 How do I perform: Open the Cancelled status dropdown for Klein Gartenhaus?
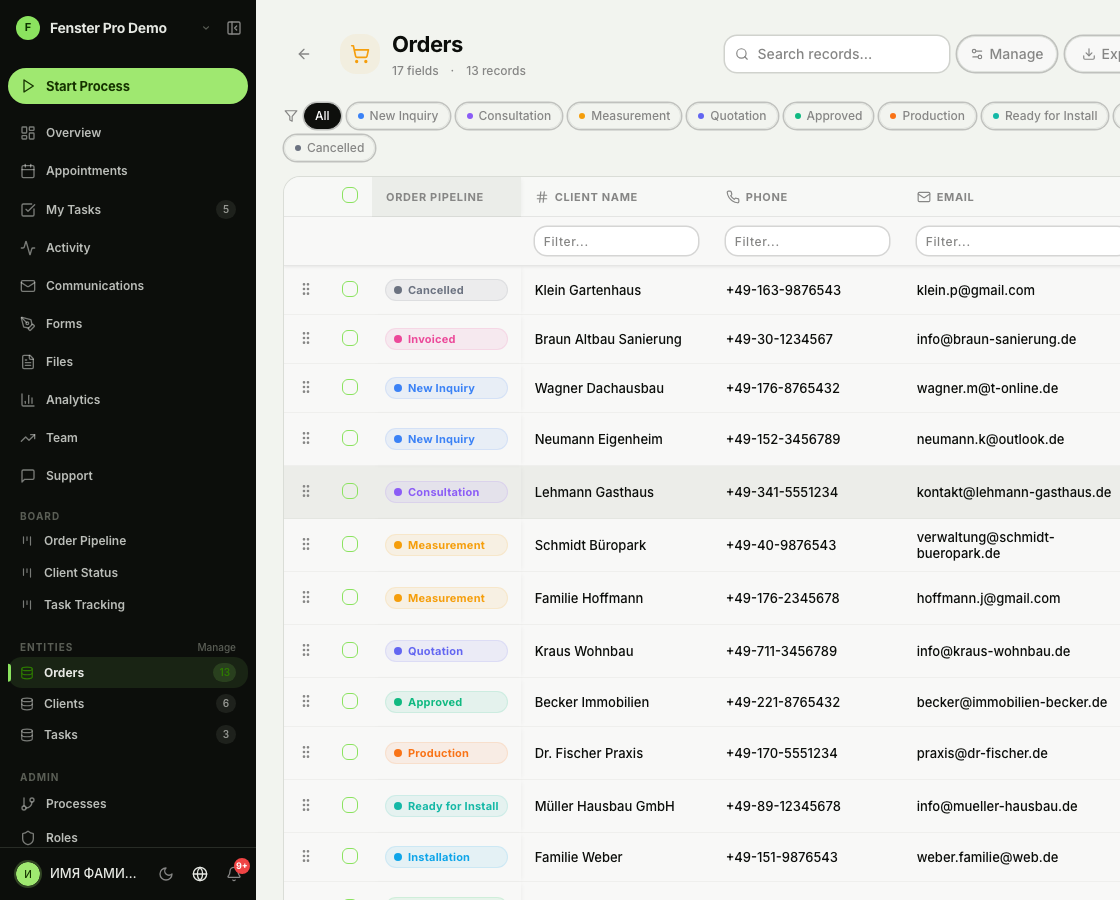[446, 290]
